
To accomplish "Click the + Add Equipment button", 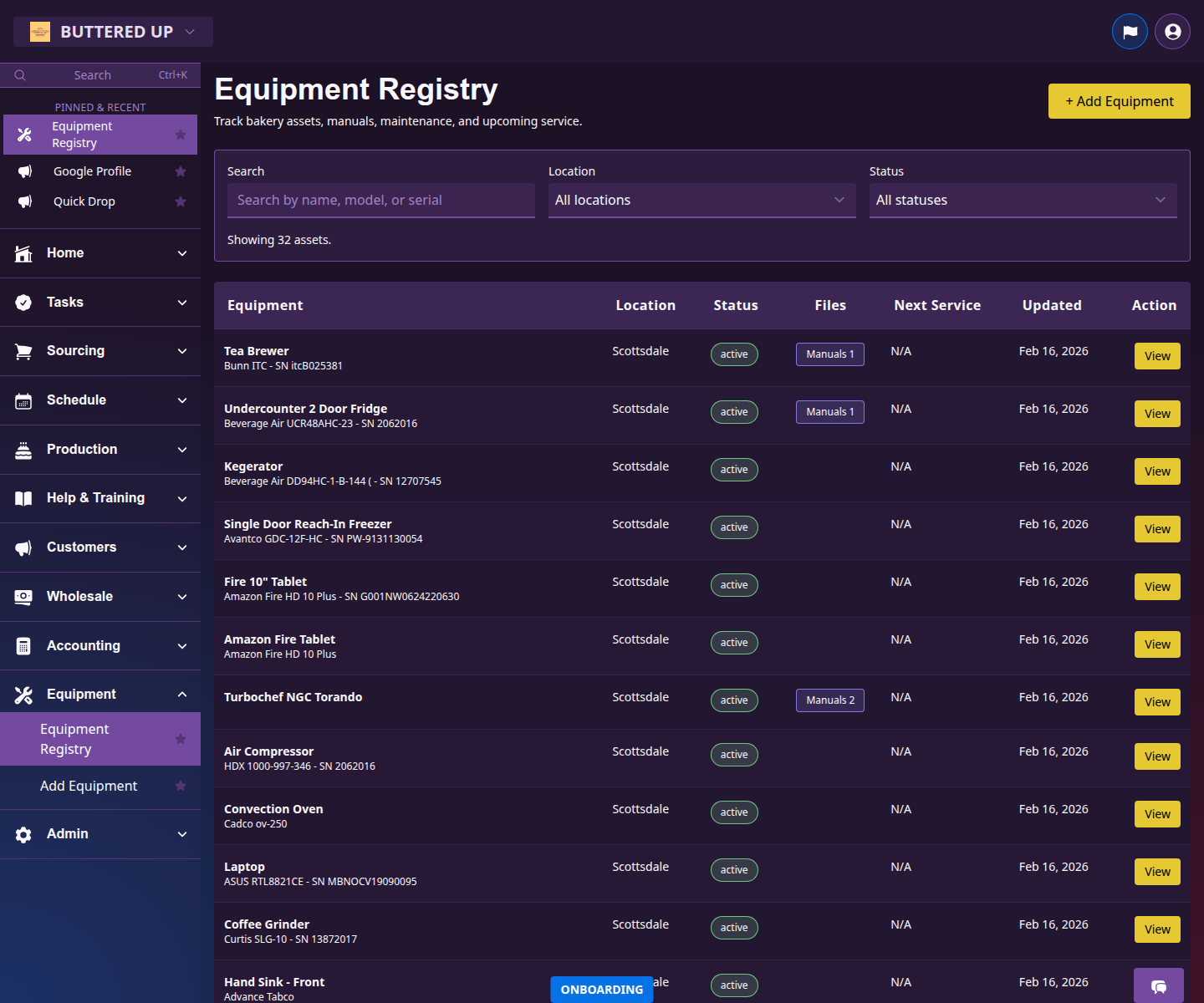I will [x=1119, y=101].
